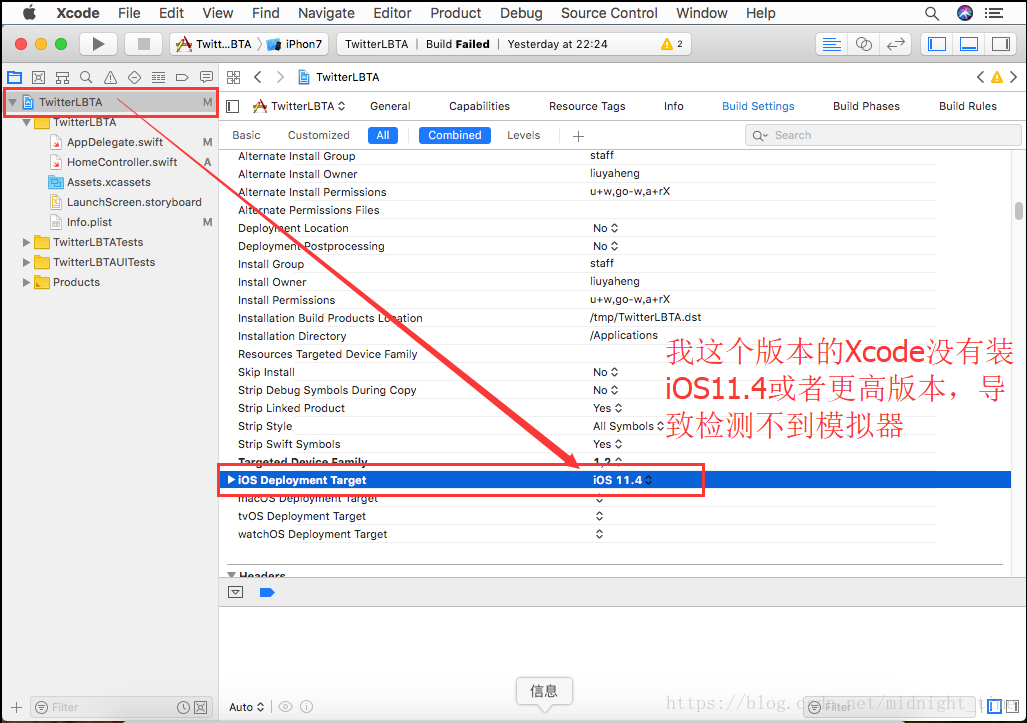Switch to the Capabilities tab
This screenshot has height=723, width=1027.
click(479, 106)
